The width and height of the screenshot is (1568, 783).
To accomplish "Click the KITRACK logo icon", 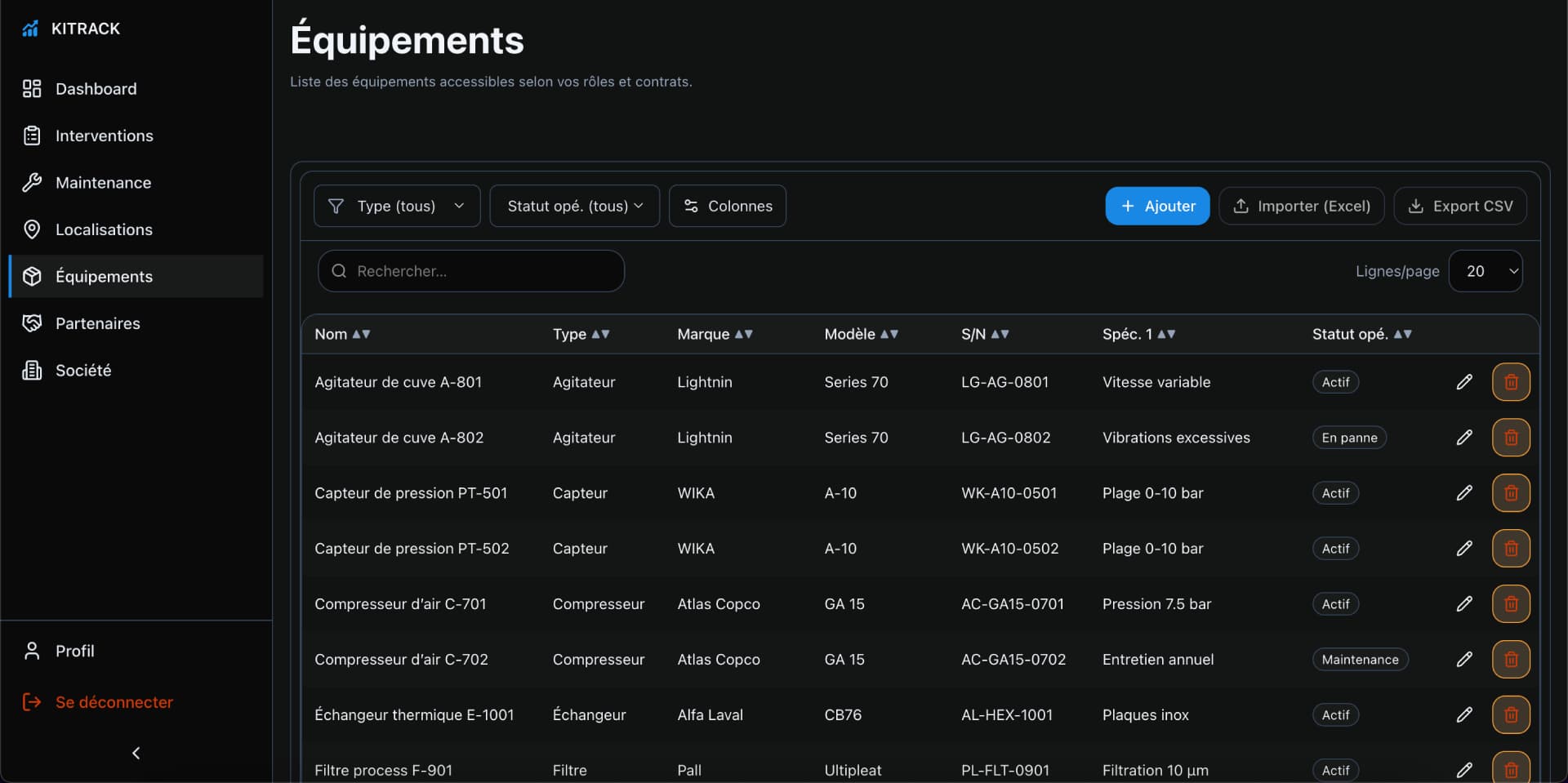I will (x=30, y=29).
